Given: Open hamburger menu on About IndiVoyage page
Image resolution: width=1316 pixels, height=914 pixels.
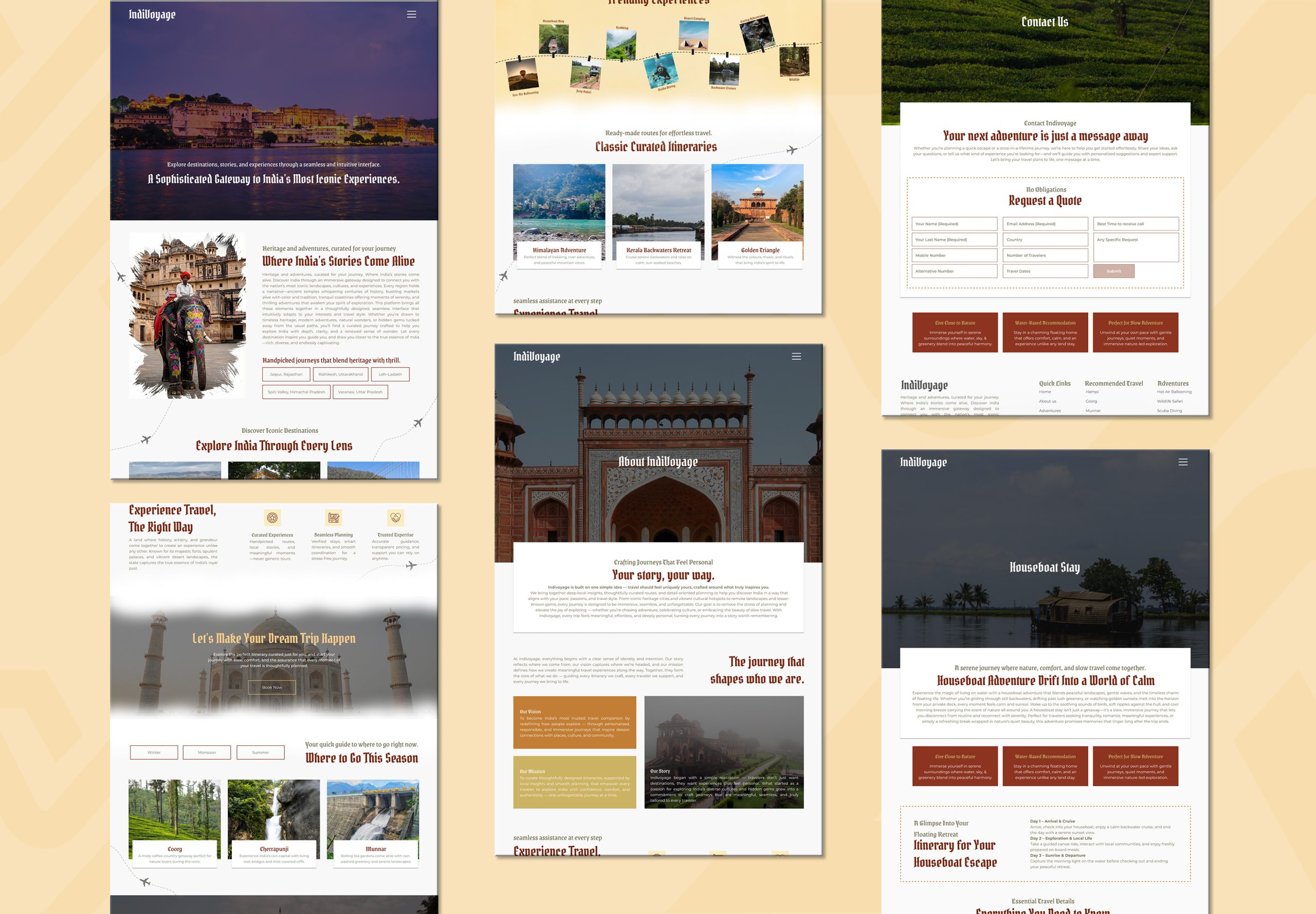Looking at the screenshot, I should 796,356.
